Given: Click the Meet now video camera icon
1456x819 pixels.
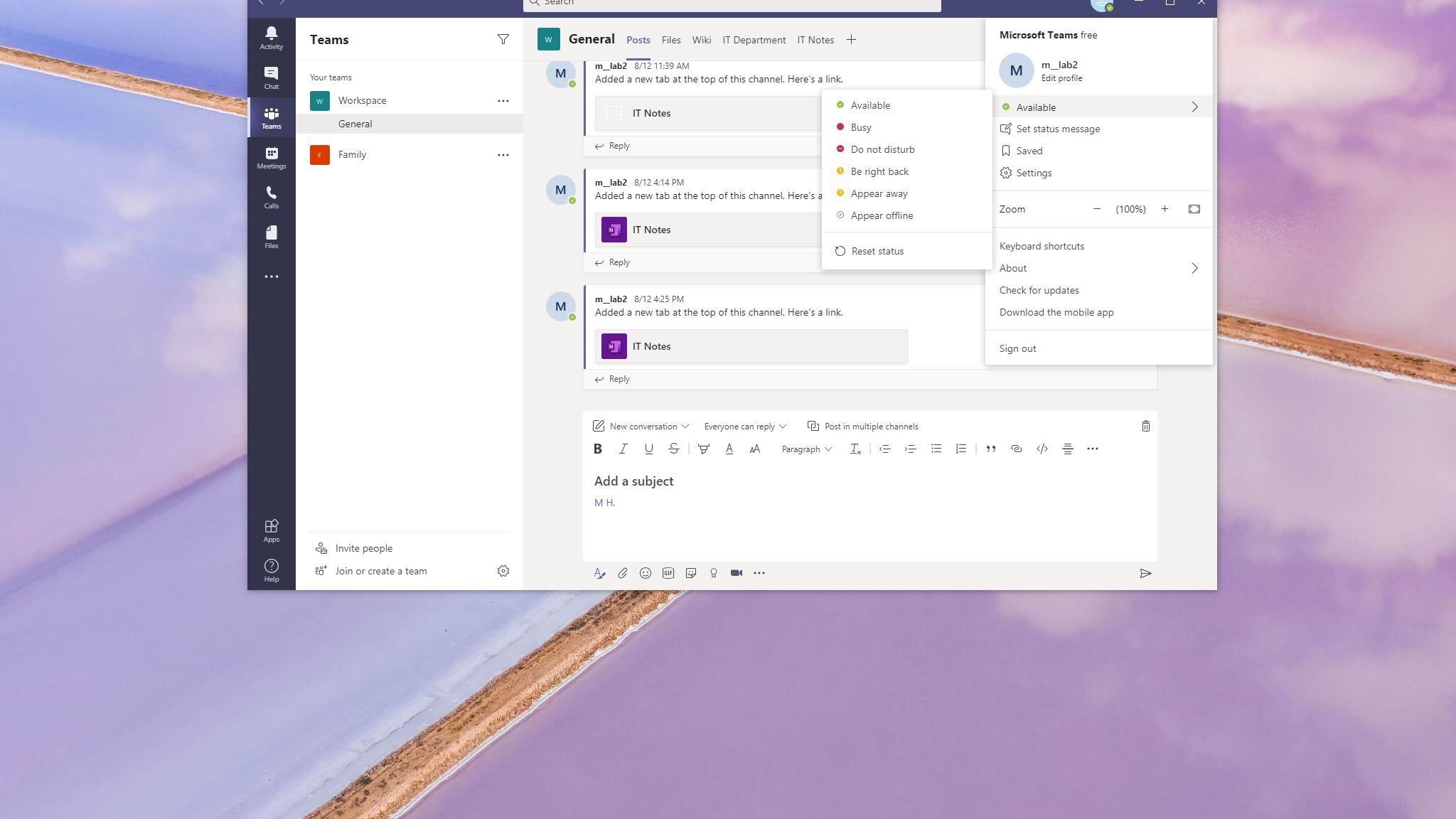Looking at the screenshot, I should [x=736, y=573].
